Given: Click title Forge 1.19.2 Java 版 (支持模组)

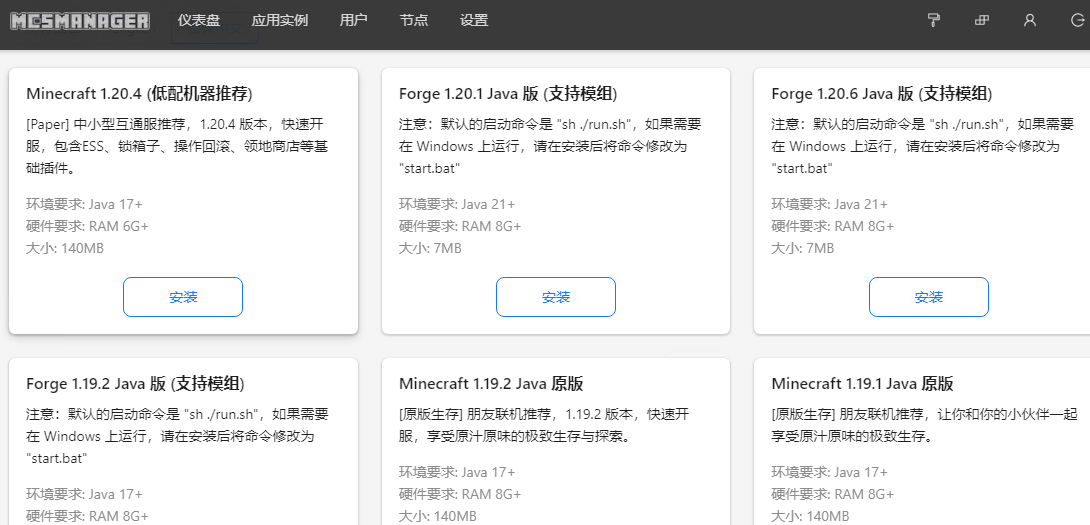Looking at the screenshot, I should click(x=136, y=383).
